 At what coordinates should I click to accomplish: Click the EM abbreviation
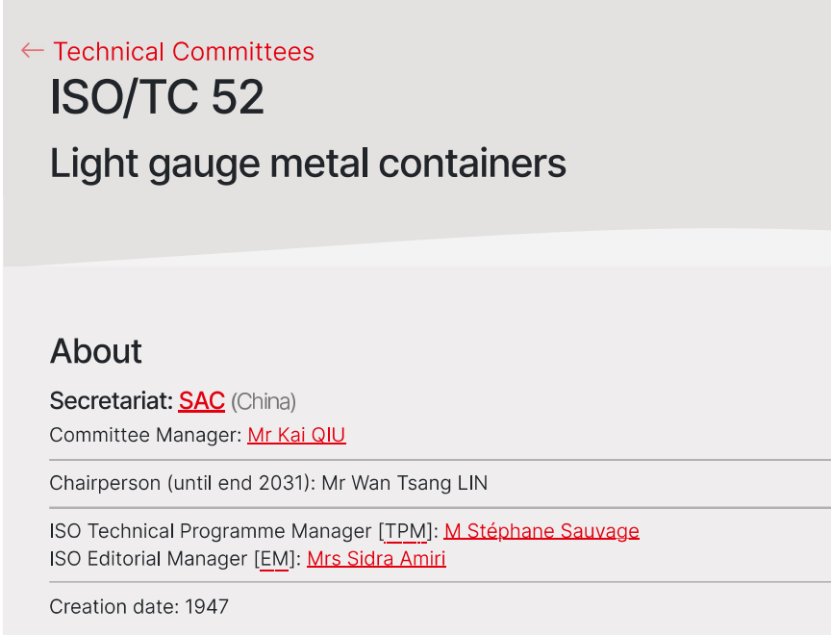tap(273, 559)
